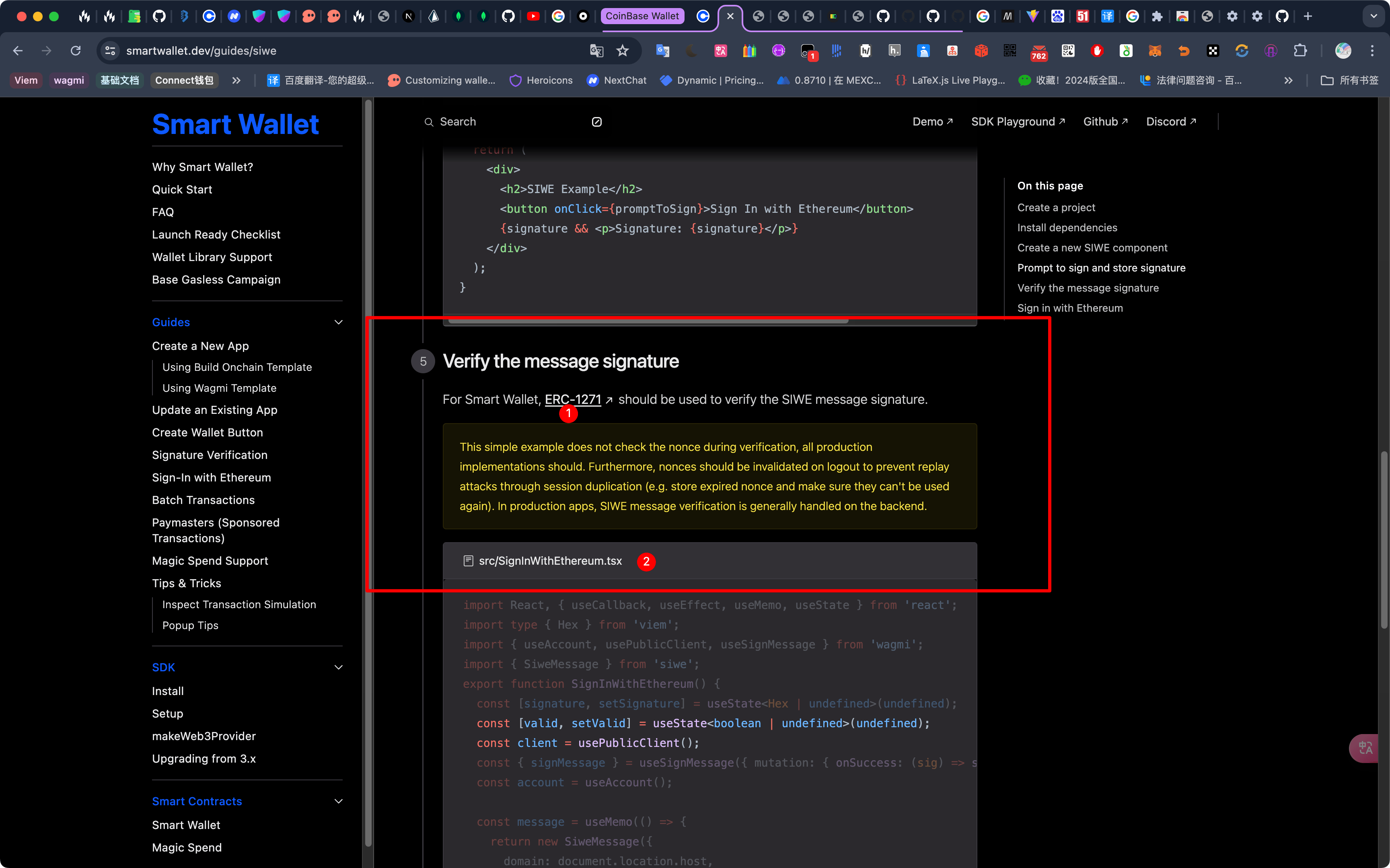Jump to 'Create a project' in On this page

[1056, 207]
